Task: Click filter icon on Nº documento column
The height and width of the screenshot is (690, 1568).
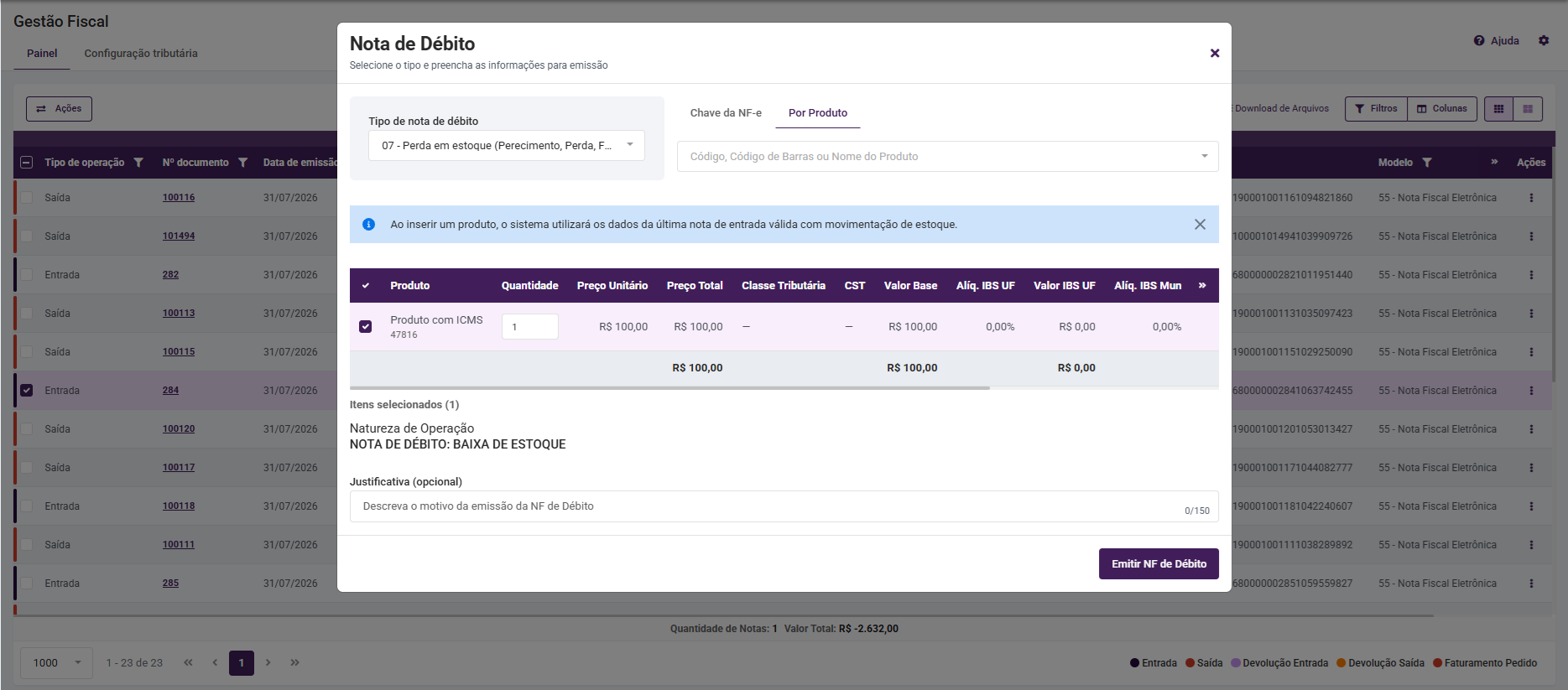Action: (x=242, y=163)
